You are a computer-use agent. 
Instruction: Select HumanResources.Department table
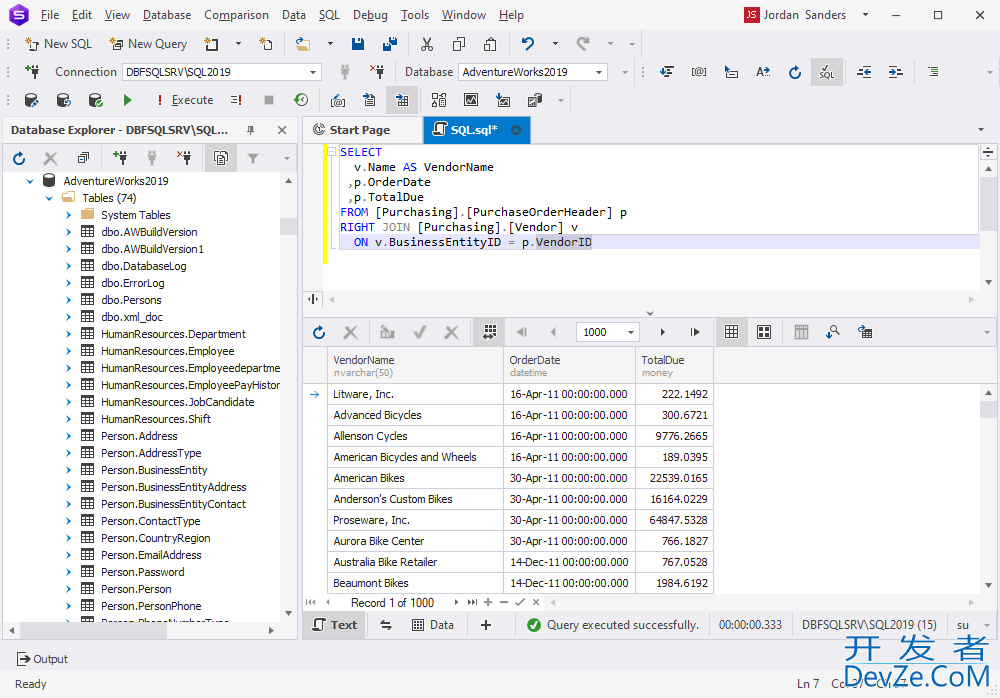coord(173,334)
